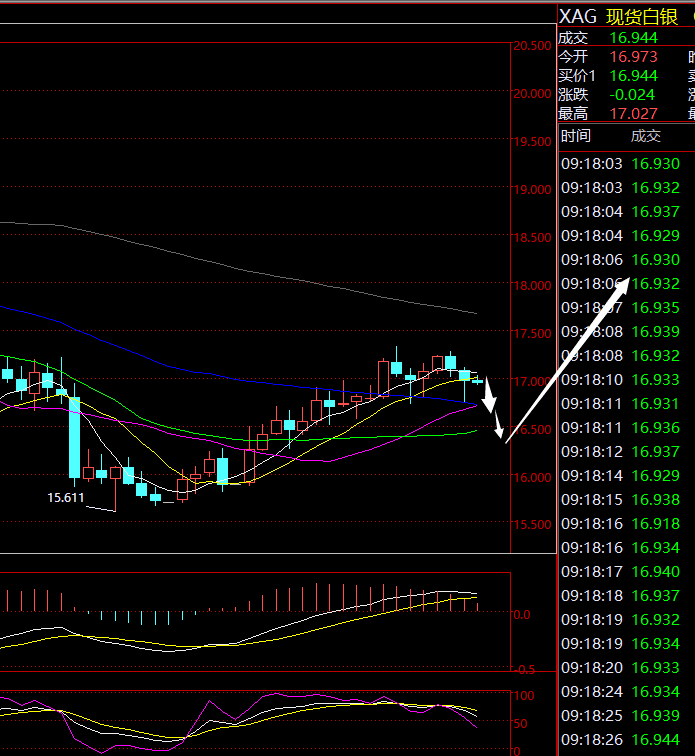
Task: Select the tick row 09:18:25 priced 16.939
Action: tap(620, 716)
